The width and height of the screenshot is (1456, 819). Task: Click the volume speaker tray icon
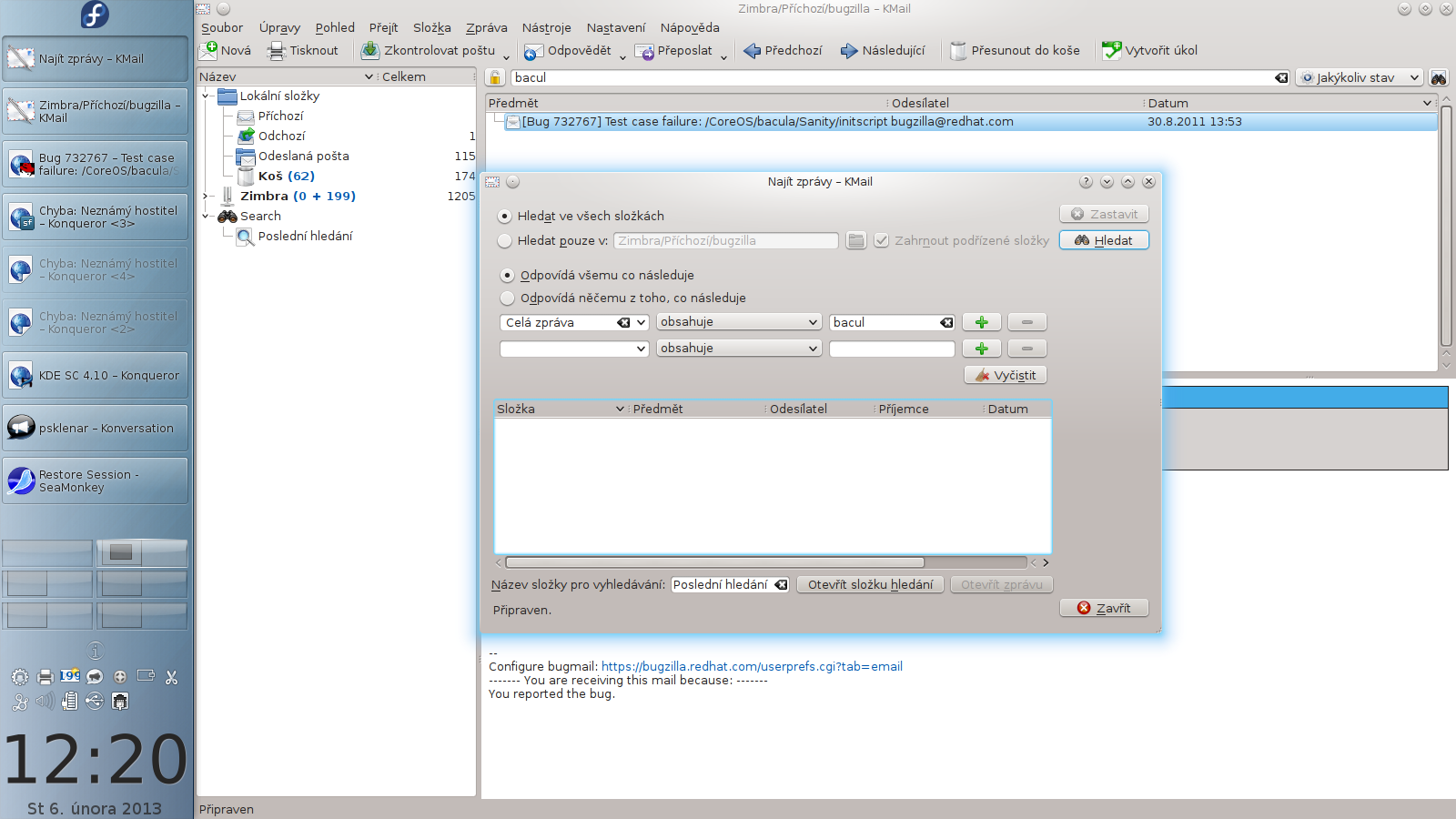pyautogui.click(x=45, y=702)
